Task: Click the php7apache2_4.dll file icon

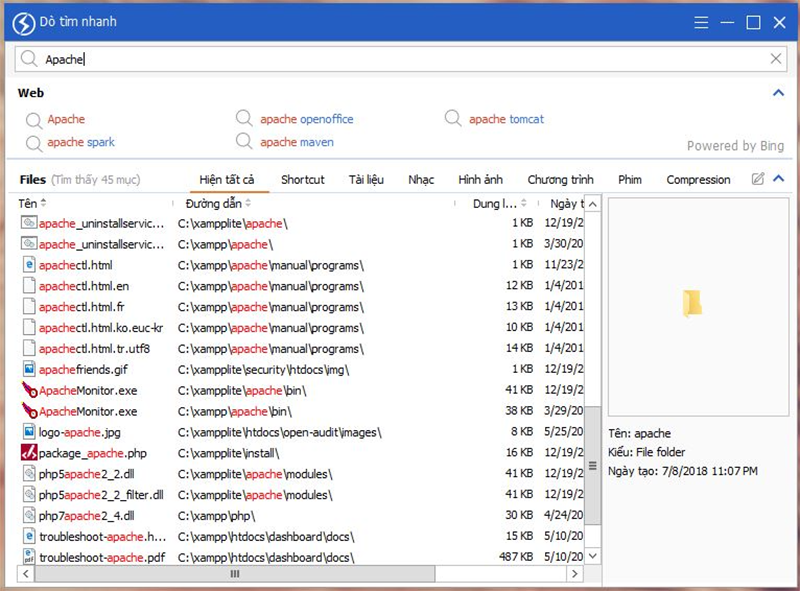Action: tap(29, 515)
